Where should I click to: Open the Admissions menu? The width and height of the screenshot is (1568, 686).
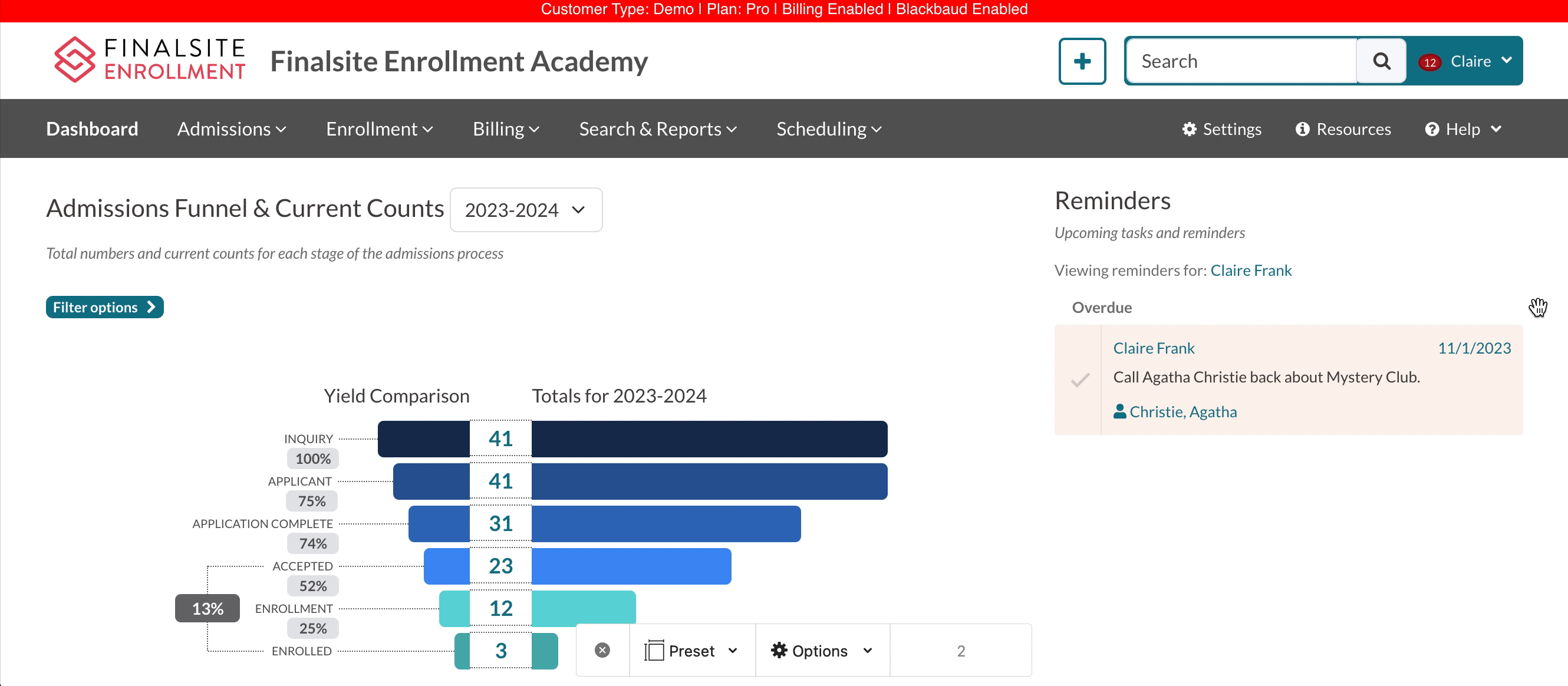[231, 129]
